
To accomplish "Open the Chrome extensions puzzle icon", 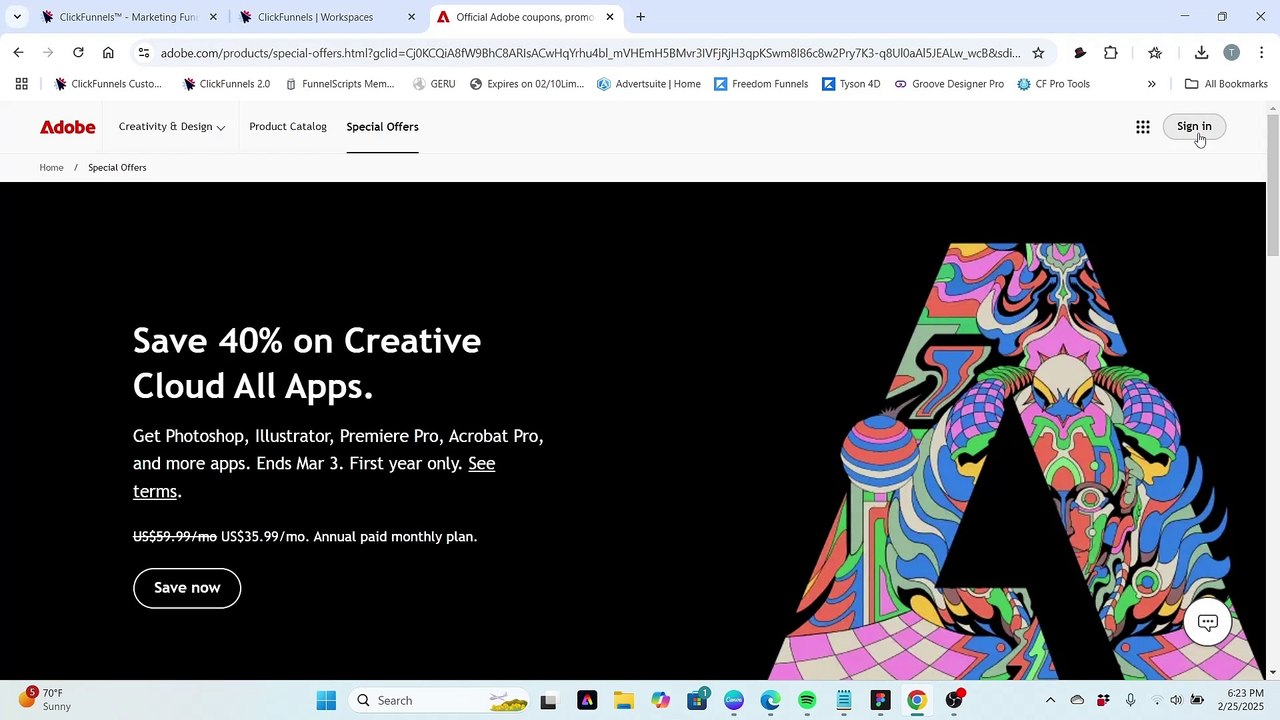I will [1111, 53].
